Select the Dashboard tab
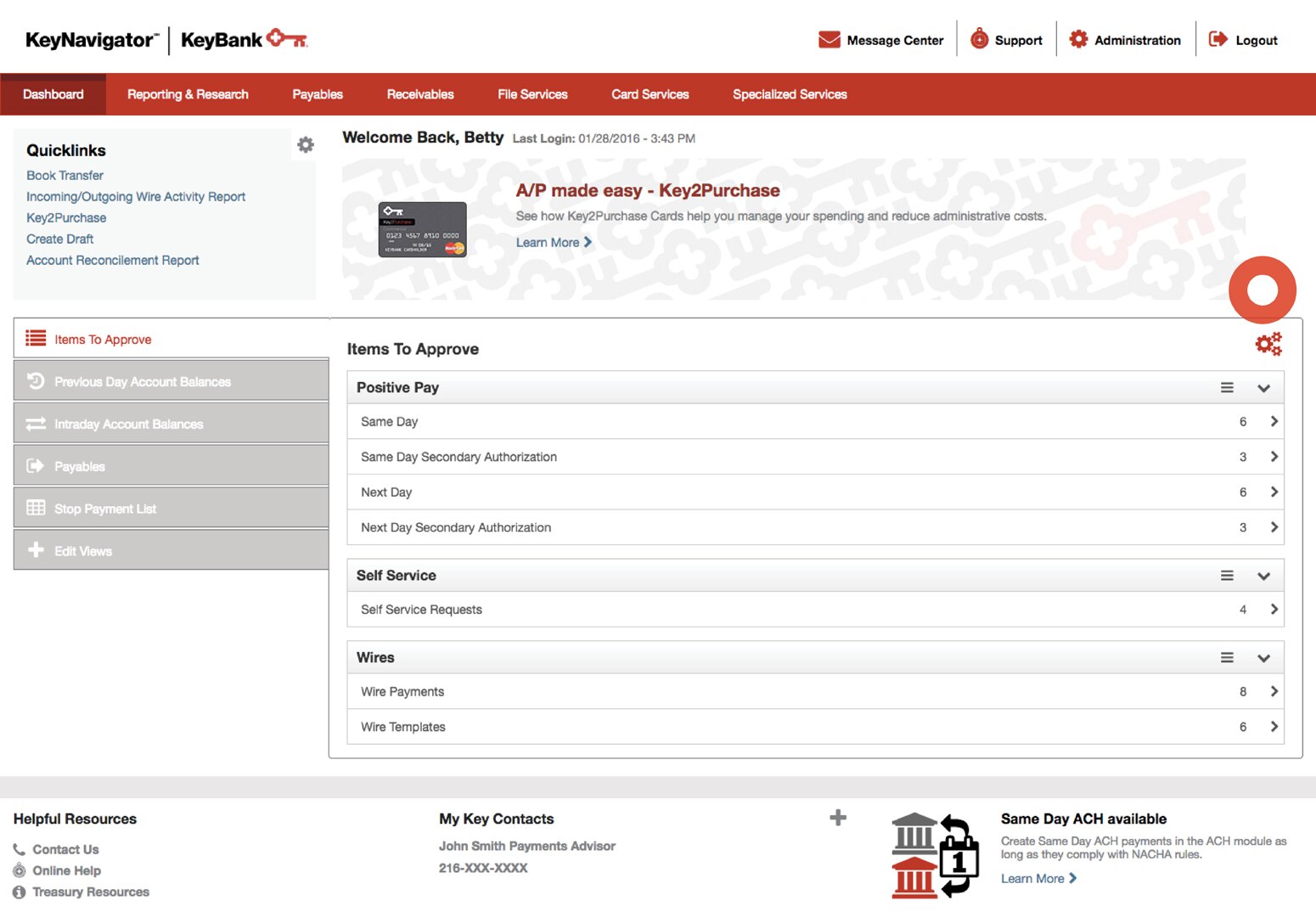1316x923 pixels. pyautogui.click(x=53, y=94)
